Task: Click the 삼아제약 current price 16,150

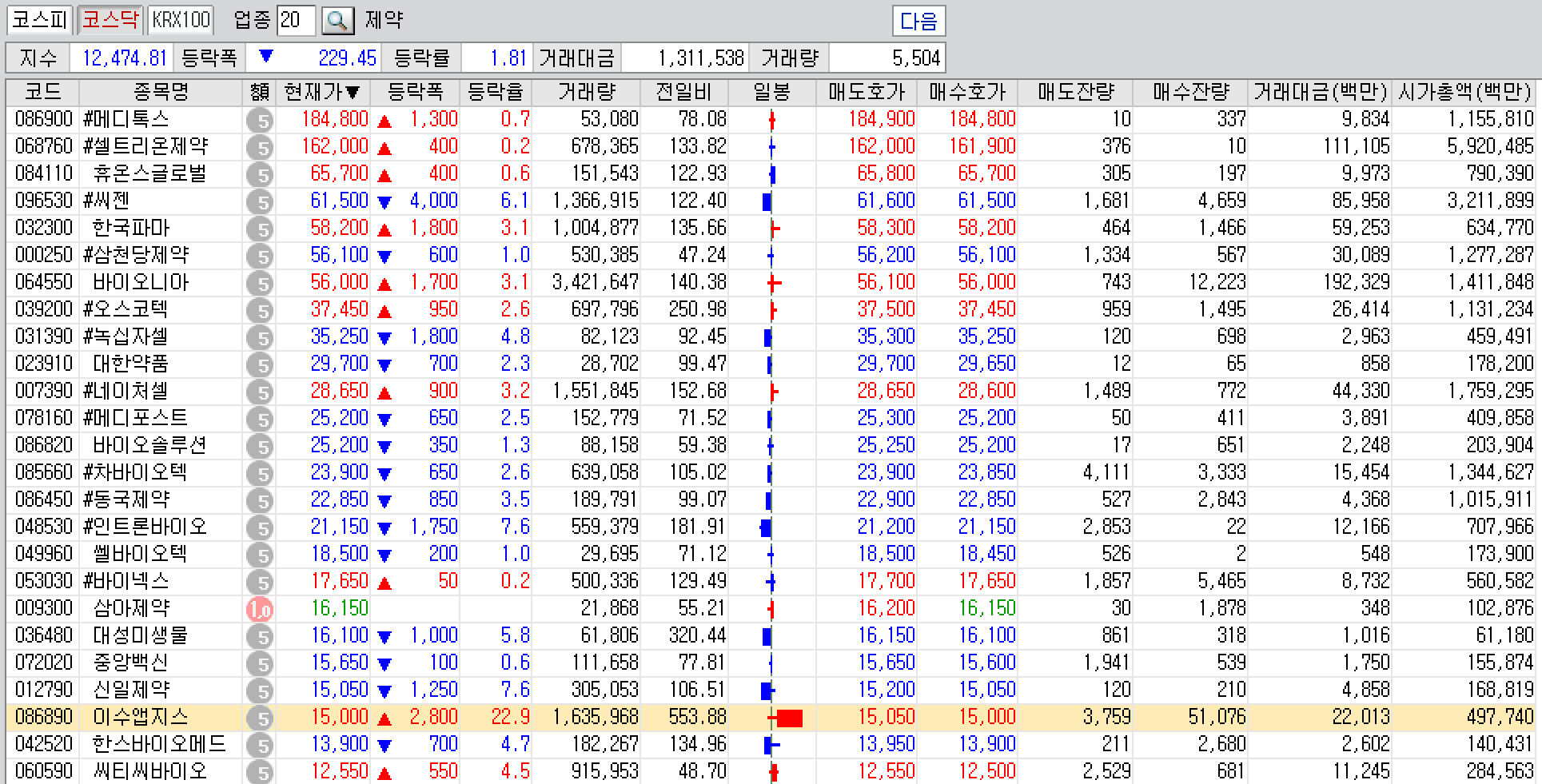Action: 340,609
